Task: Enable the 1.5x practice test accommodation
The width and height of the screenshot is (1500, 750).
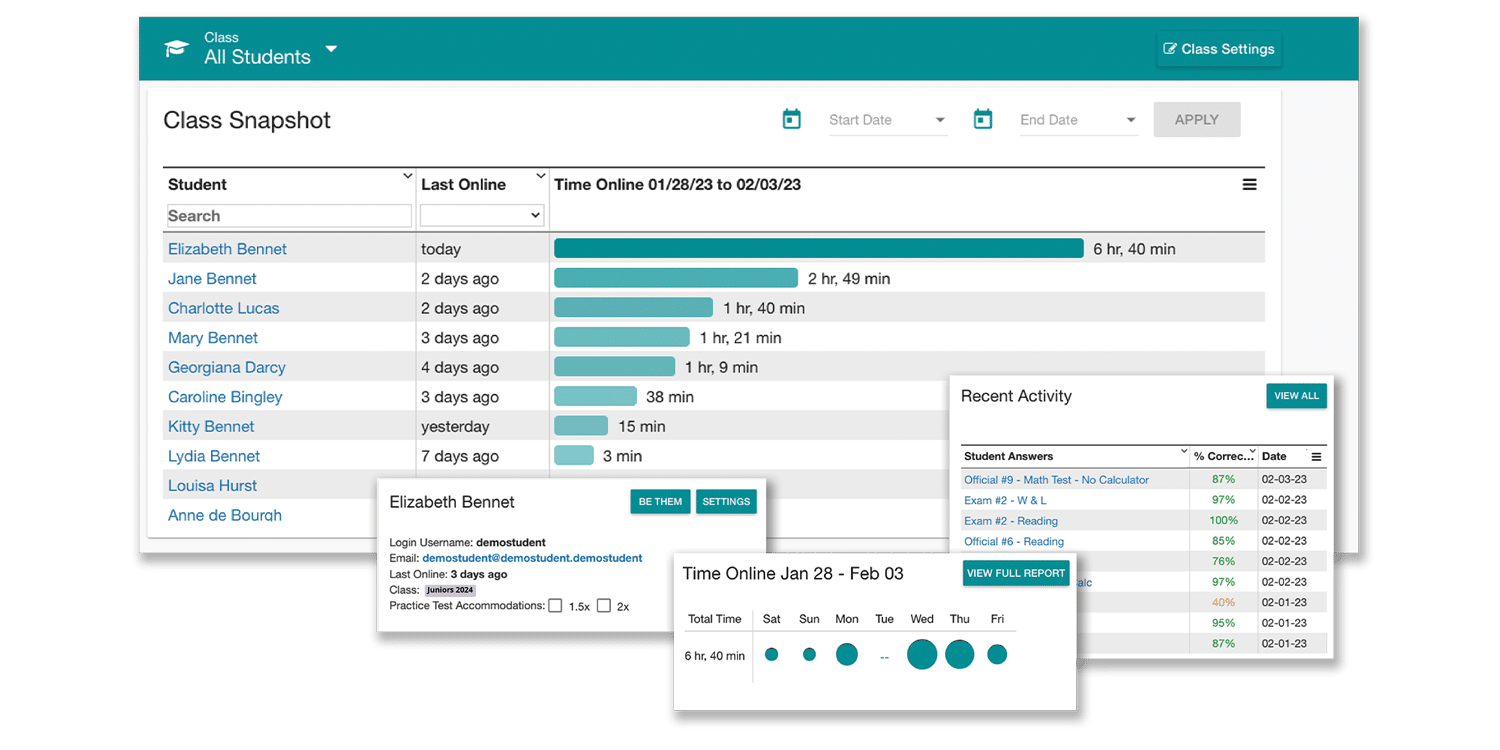Action: pyautogui.click(x=557, y=605)
